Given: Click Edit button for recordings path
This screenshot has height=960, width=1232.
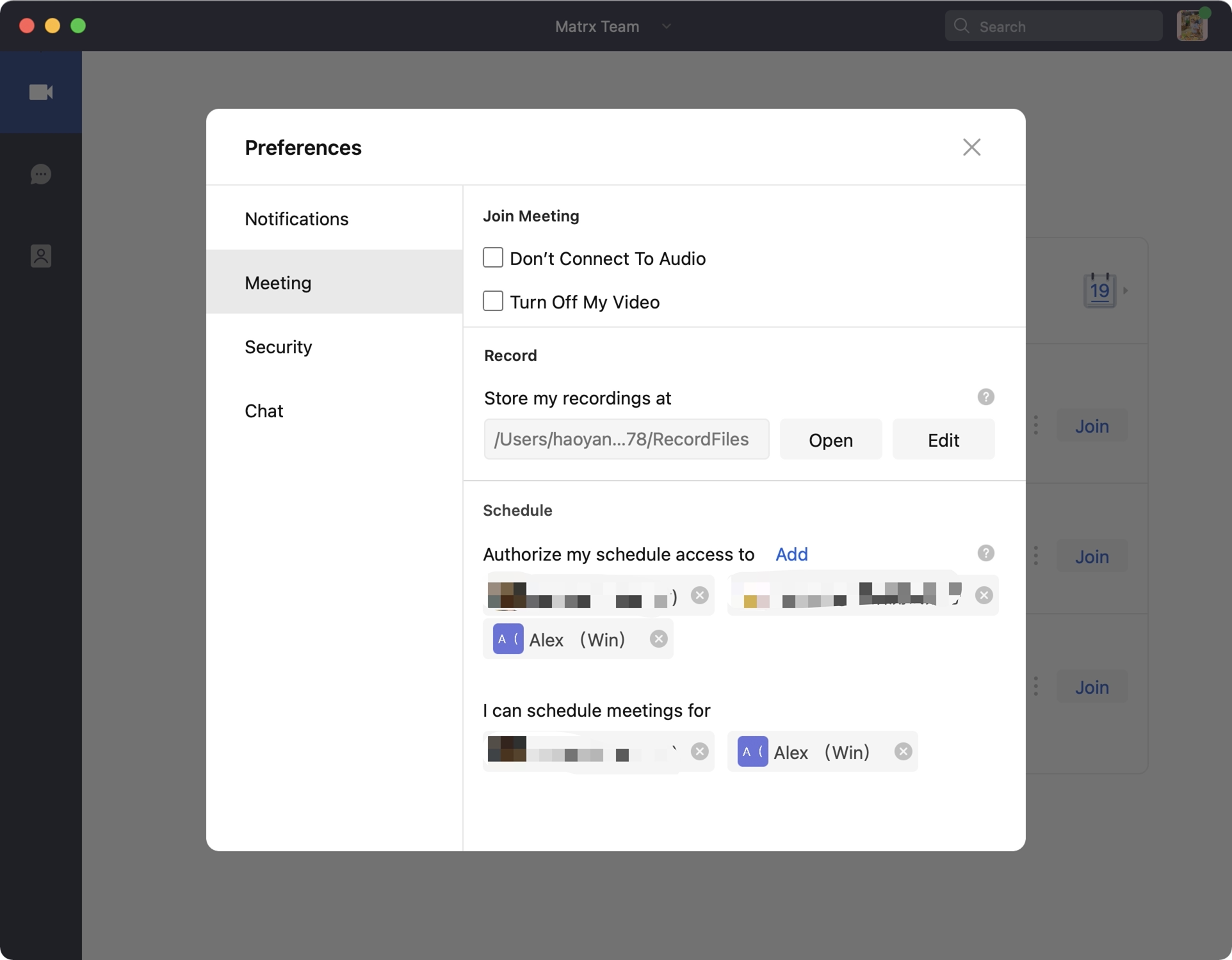Looking at the screenshot, I should coord(943,440).
